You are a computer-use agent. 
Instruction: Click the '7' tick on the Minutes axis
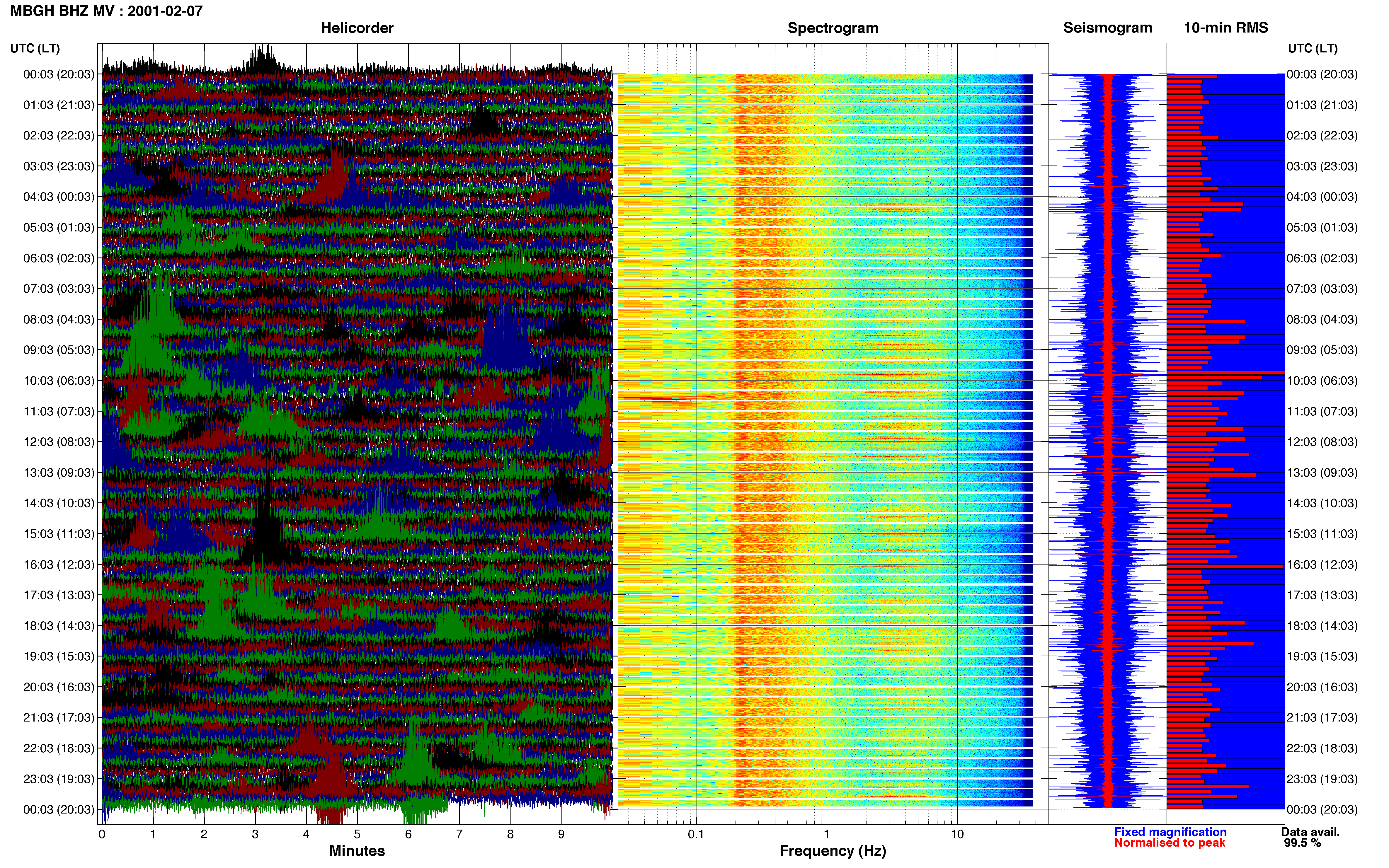459,834
